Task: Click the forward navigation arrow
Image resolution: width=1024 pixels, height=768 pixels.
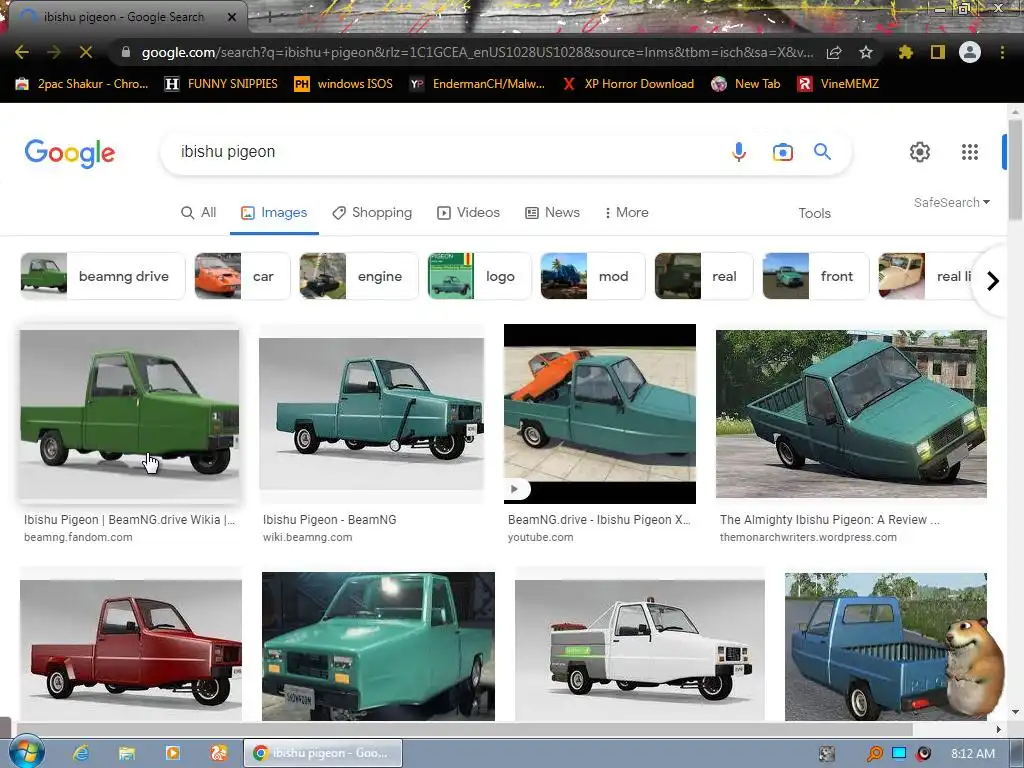Action: click(x=54, y=52)
